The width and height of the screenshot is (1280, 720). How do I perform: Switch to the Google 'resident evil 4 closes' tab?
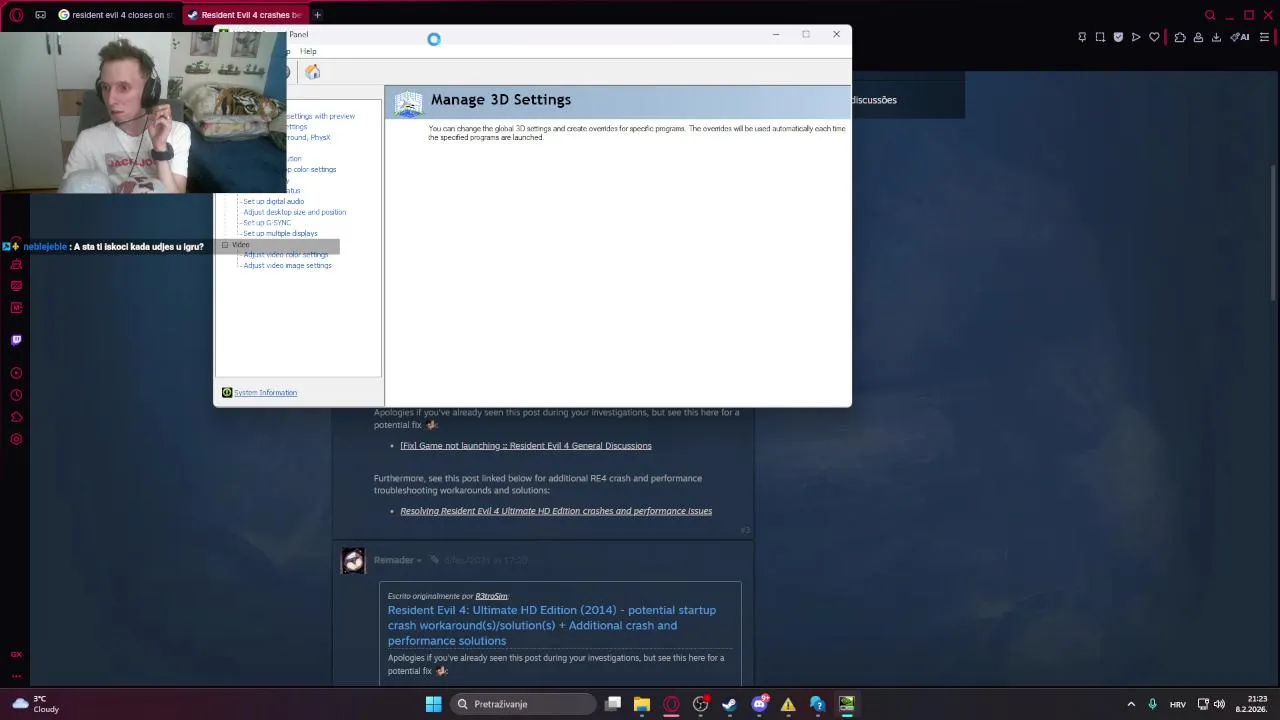[115, 15]
